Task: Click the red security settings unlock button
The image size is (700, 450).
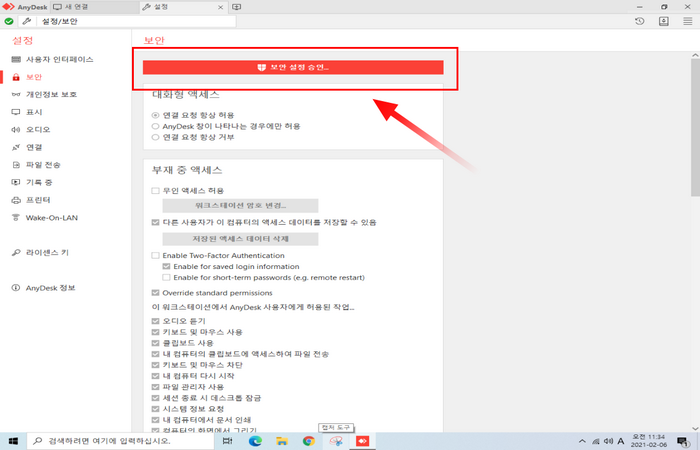Action: pyautogui.click(x=293, y=67)
